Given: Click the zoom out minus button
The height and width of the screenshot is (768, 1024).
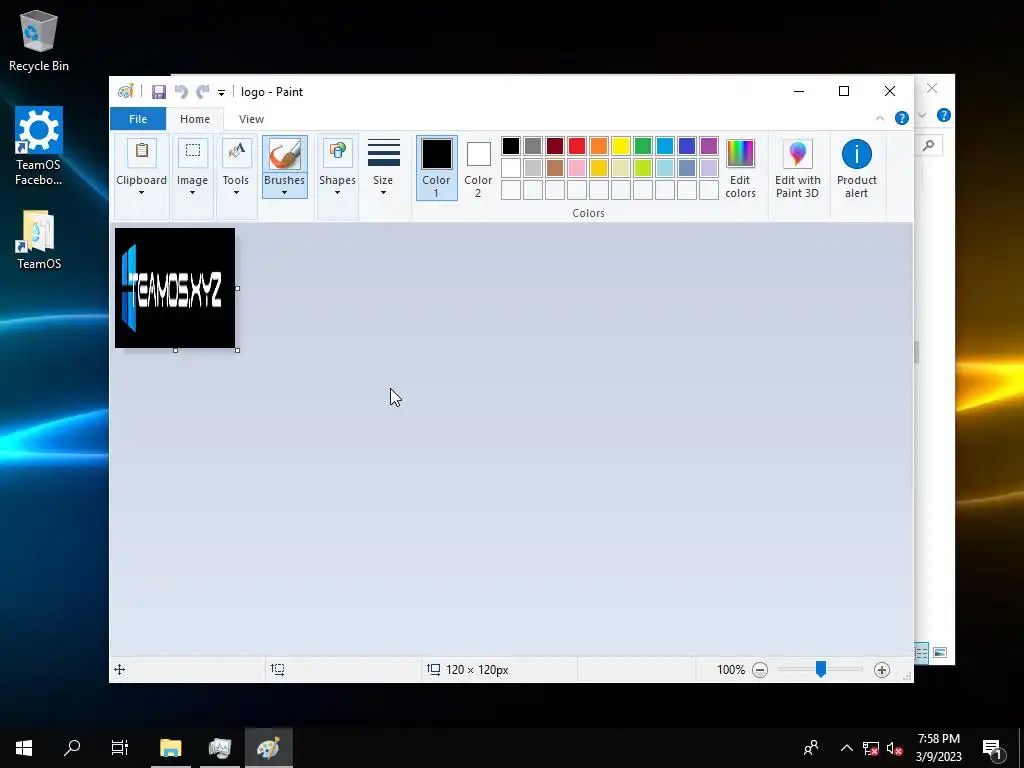Looking at the screenshot, I should click(x=760, y=669).
